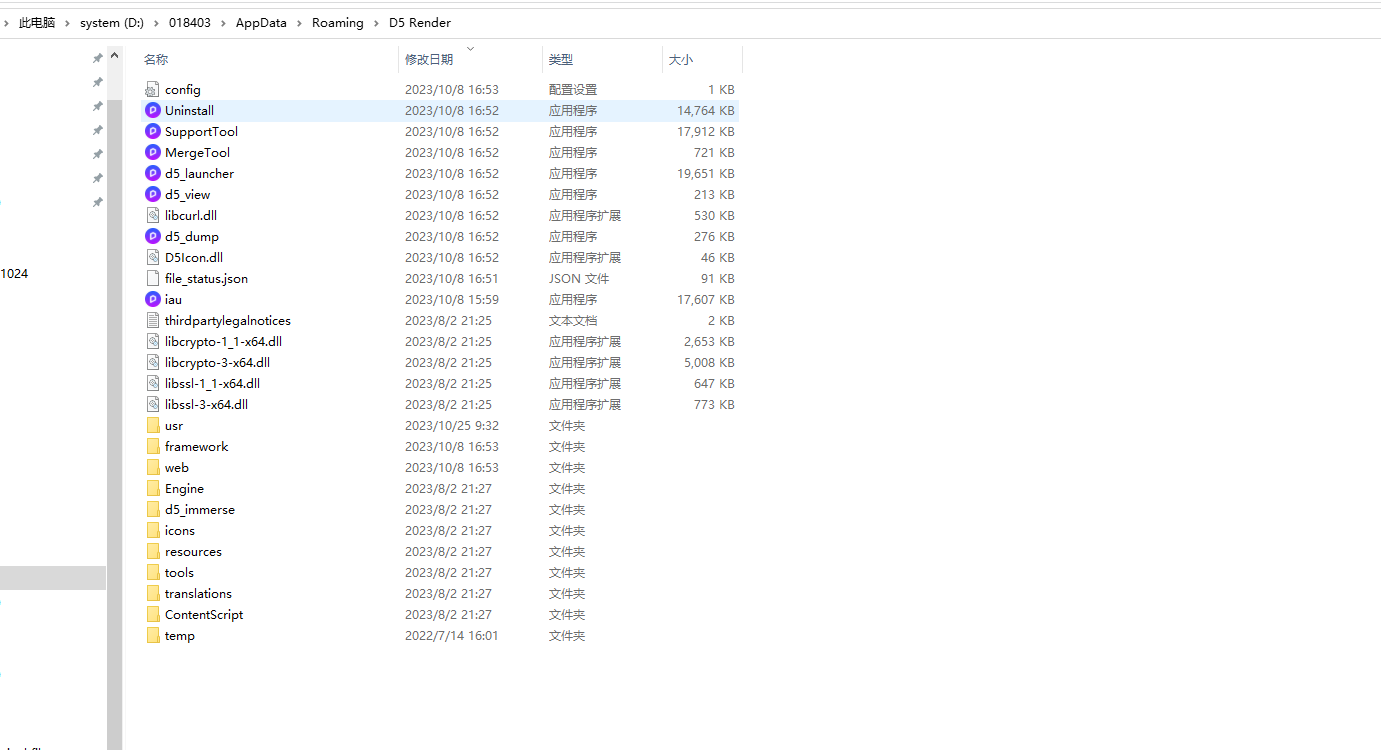The height and width of the screenshot is (750, 1381).
Task: Select the folder name d5_immerse
Action: [200, 510]
